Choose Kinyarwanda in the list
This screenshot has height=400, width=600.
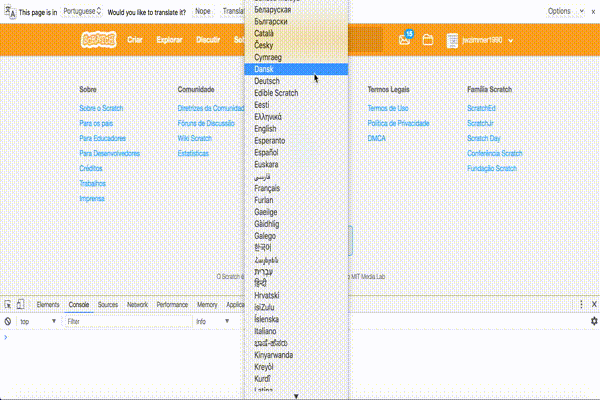(296, 355)
